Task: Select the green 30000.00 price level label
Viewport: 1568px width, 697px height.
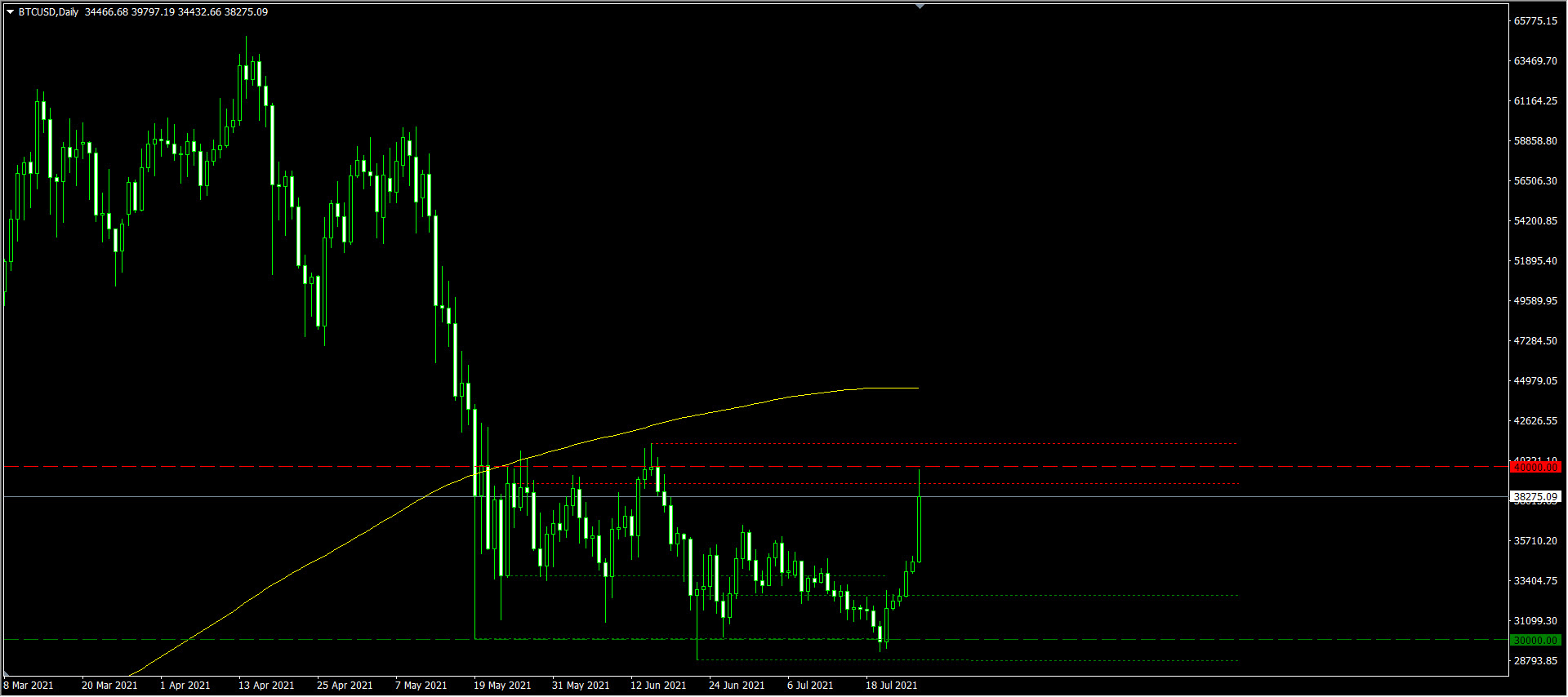Action: (x=1535, y=641)
